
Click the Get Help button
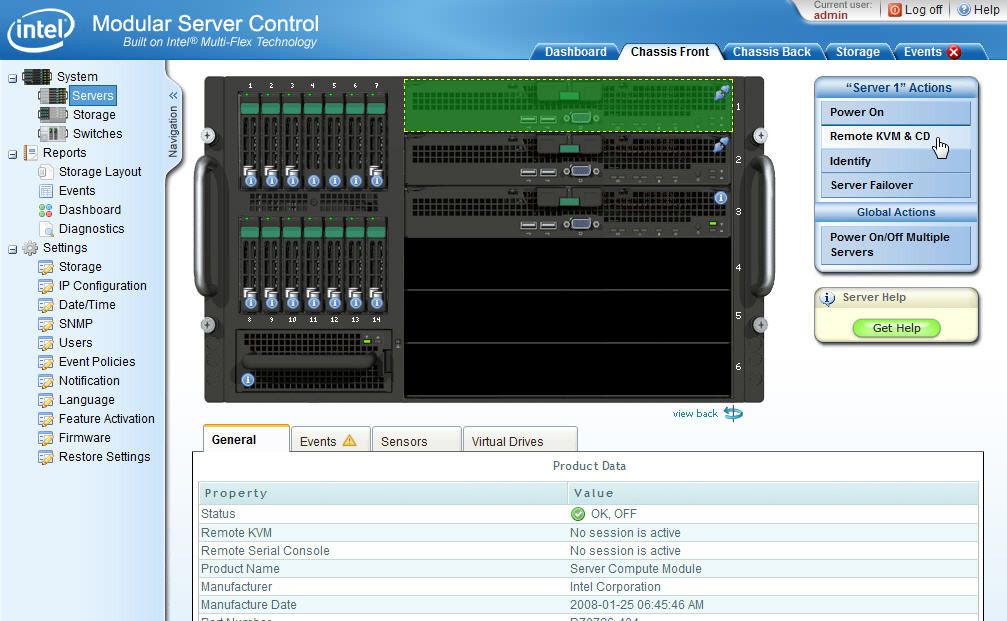(898, 328)
